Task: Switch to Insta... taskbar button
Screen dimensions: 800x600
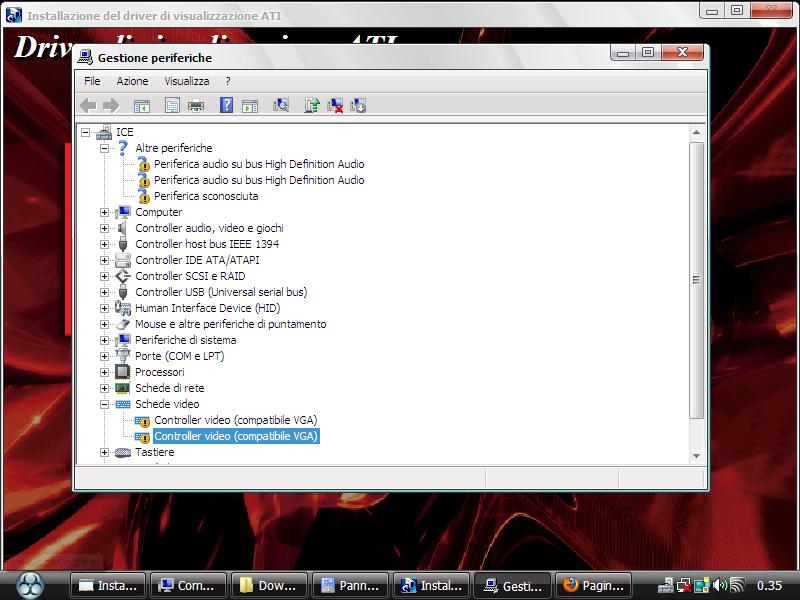Action: 108,585
